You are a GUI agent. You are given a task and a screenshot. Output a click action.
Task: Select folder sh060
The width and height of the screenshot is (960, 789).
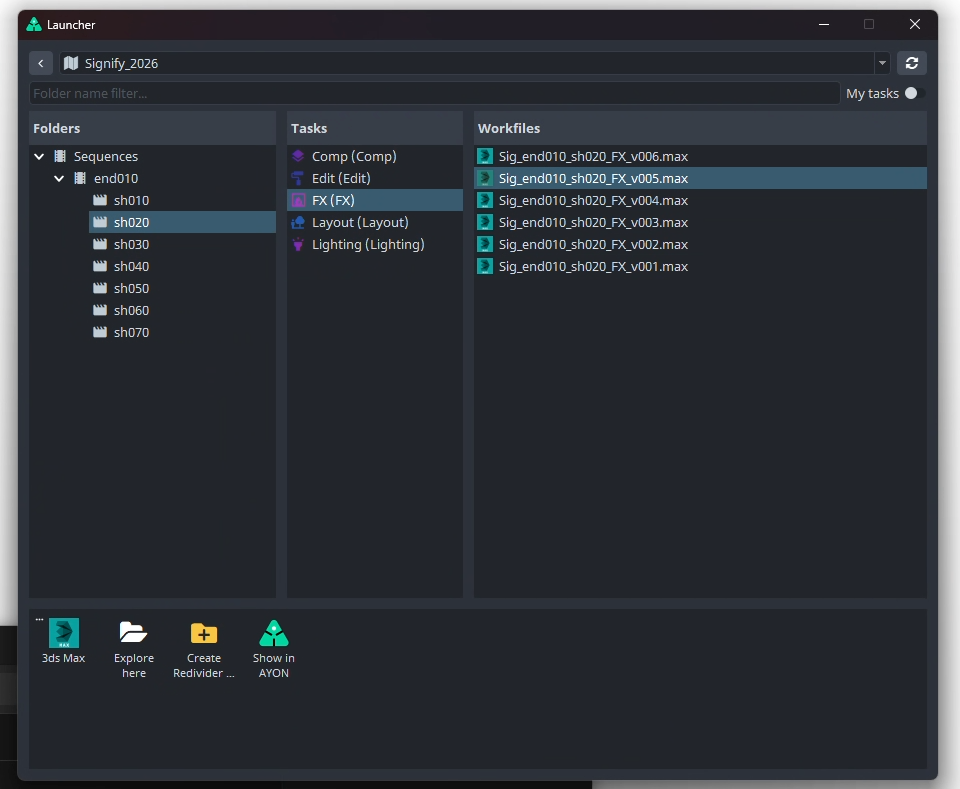(x=182, y=310)
